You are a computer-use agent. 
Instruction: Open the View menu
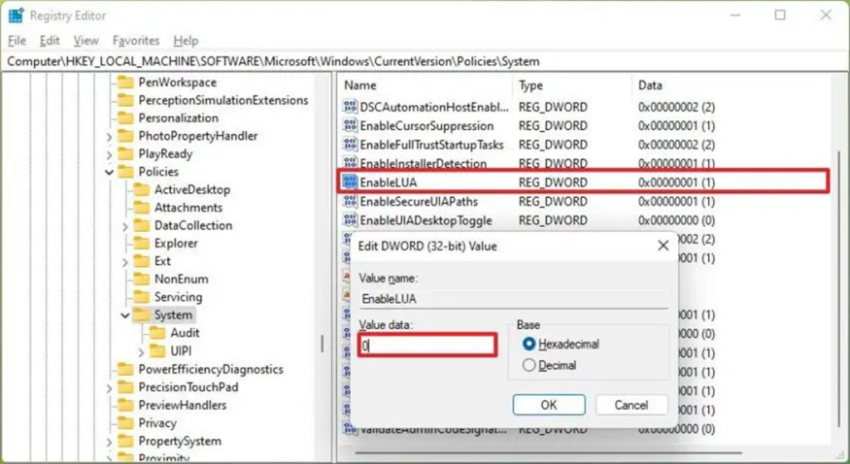pyautogui.click(x=86, y=41)
